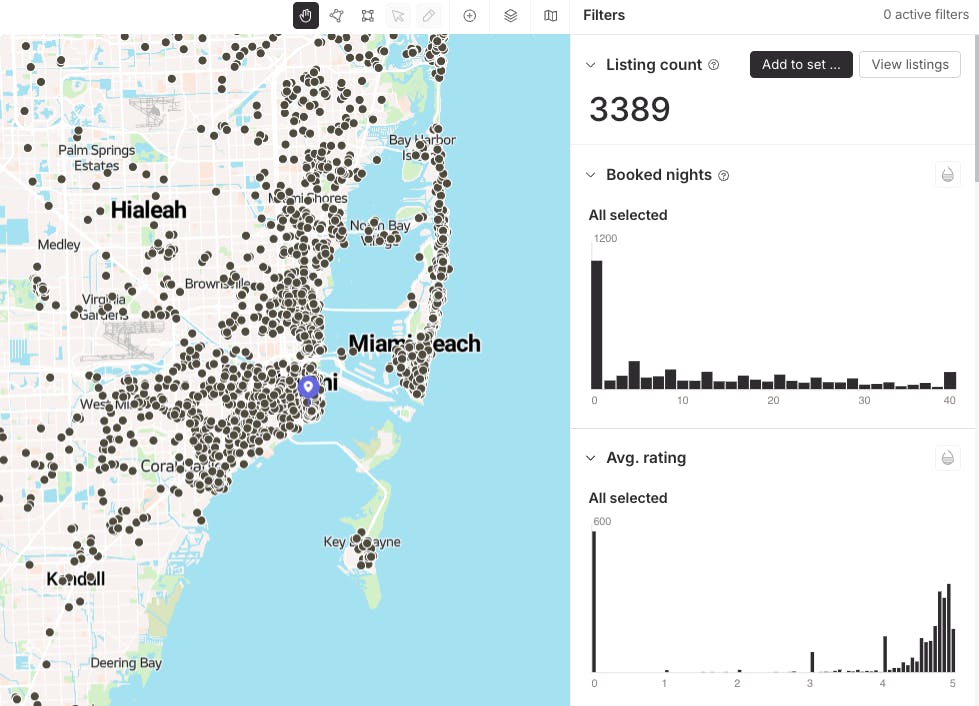Click the add plus-circle icon
Screen dimensions: 979x706
(470, 16)
